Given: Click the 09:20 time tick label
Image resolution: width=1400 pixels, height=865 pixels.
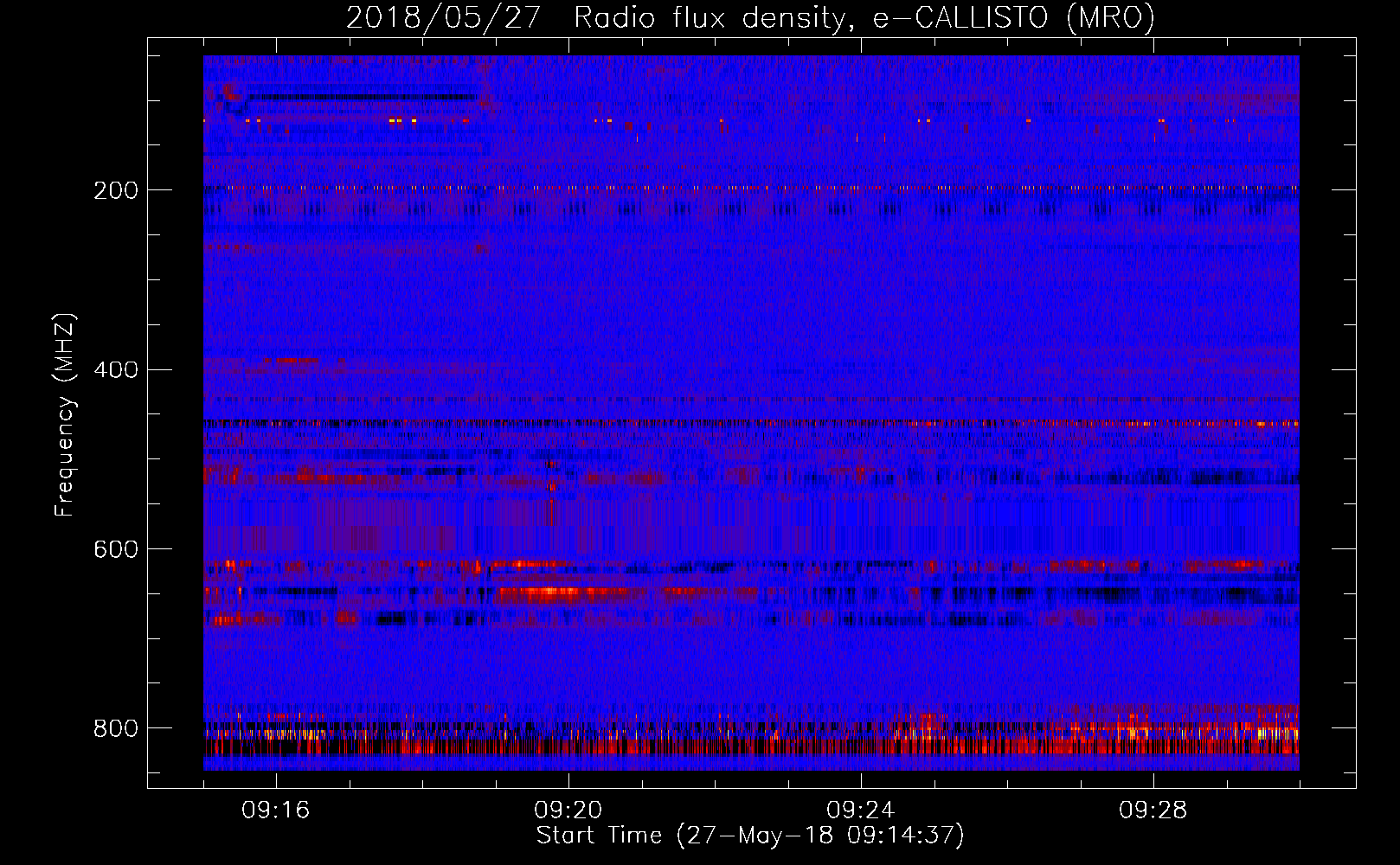Looking at the screenshot, I should [568, 811].
